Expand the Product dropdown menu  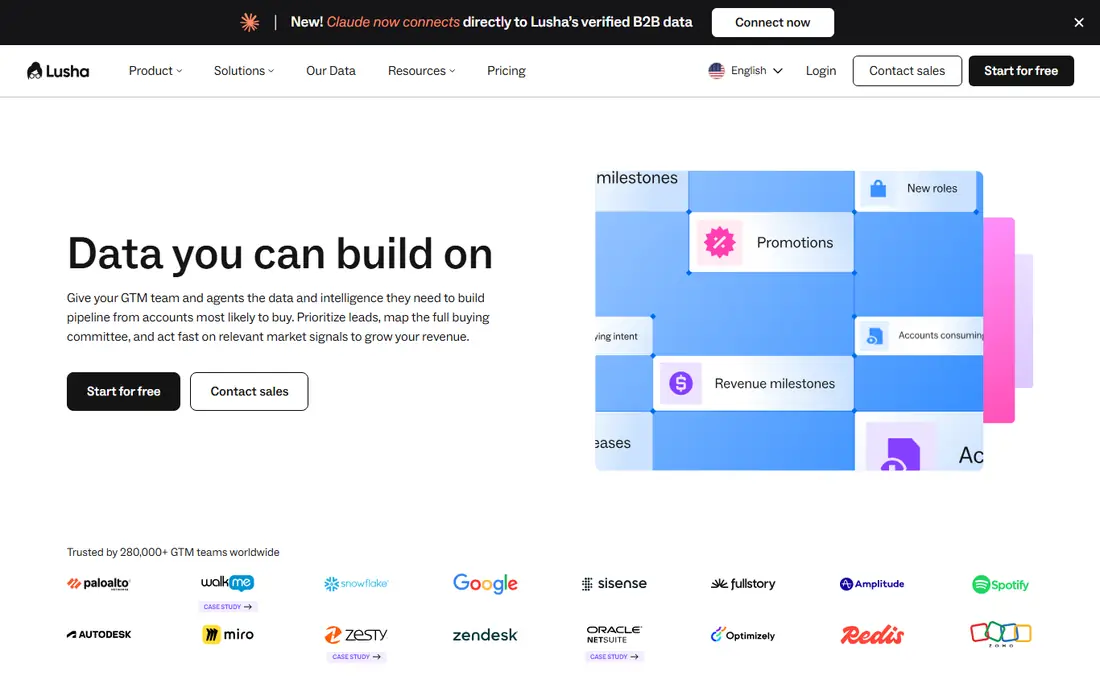point(156,71)
